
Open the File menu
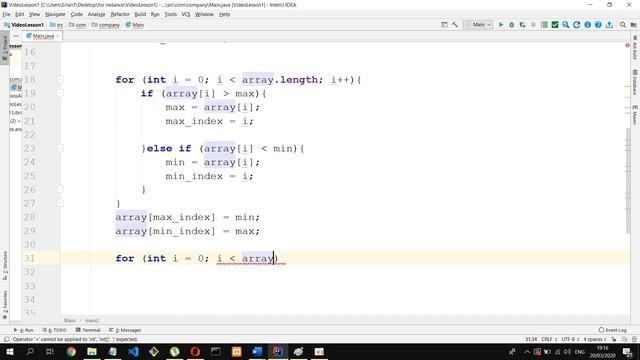(x=6, y=14)
